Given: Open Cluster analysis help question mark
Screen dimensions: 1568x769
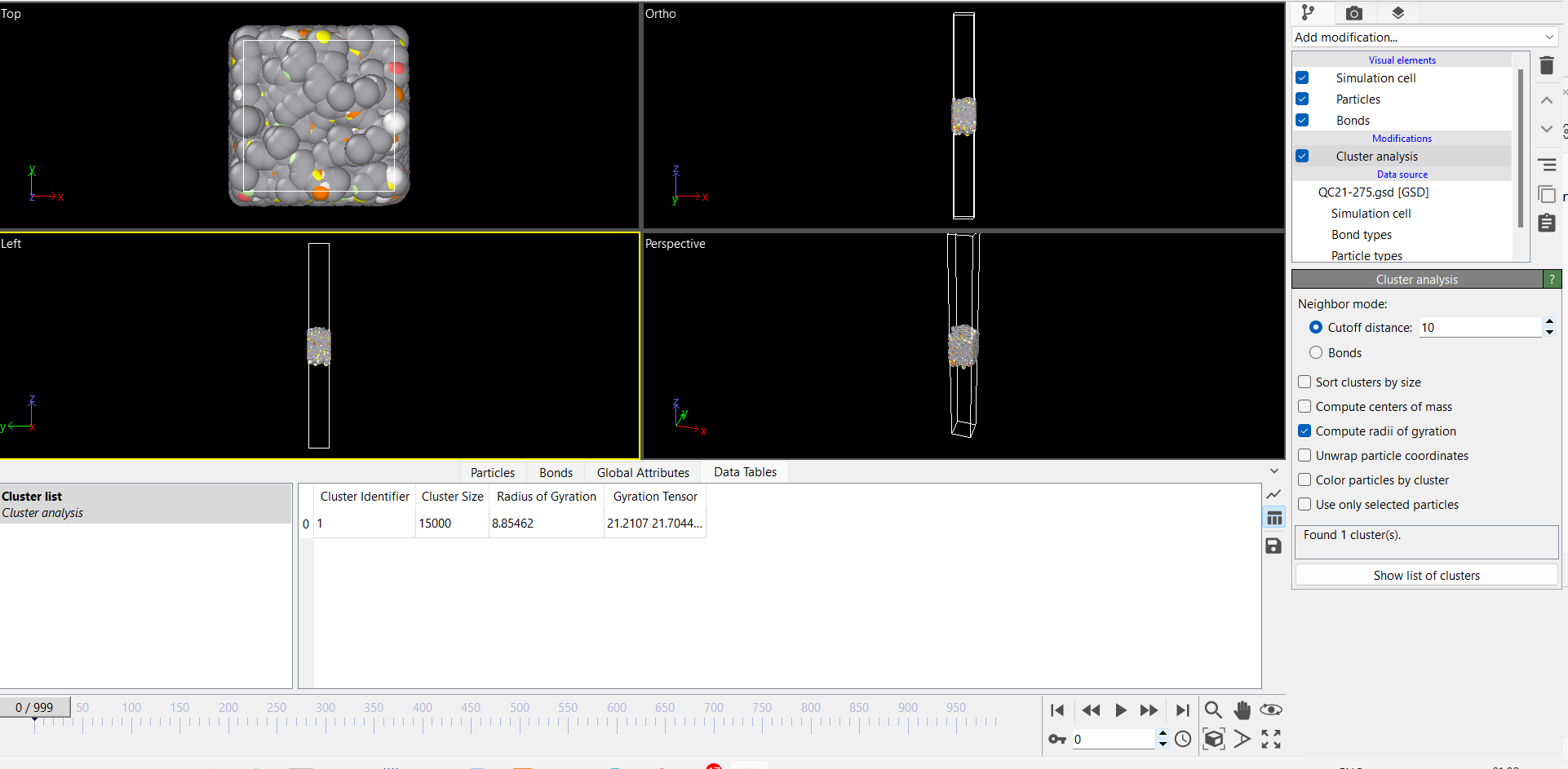Looking at the screenshot, I should pyautogui.click(x=1551, y=279).
